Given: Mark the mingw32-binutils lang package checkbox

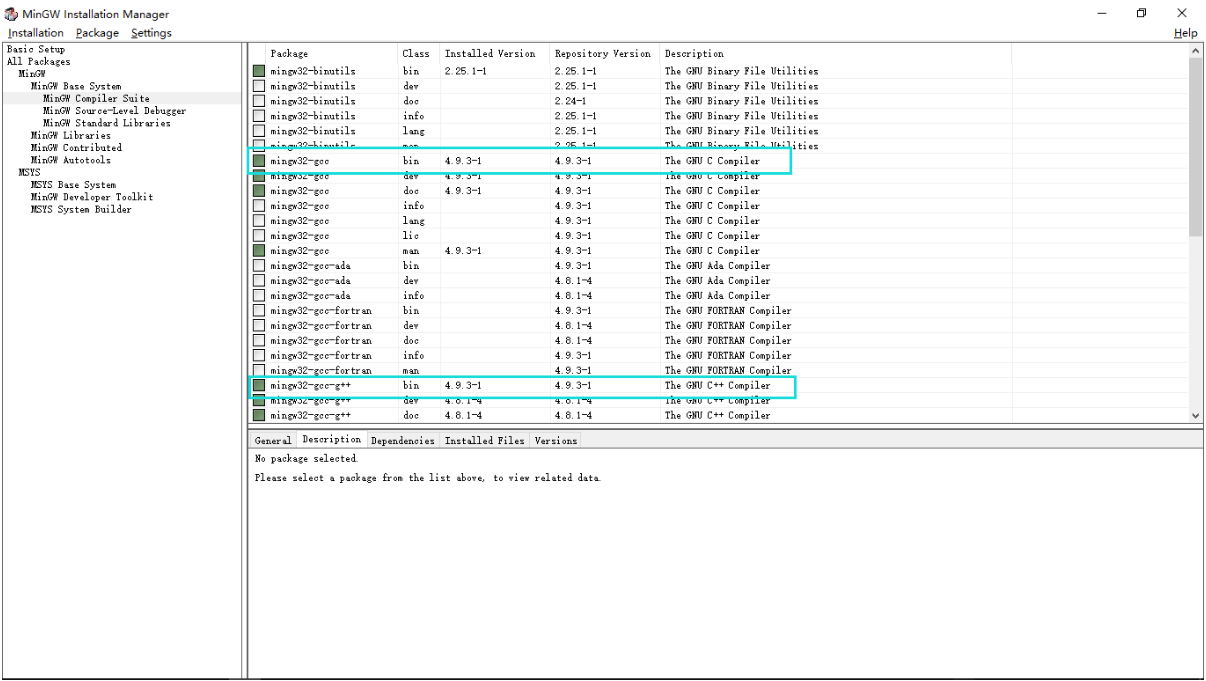Looking at the screenshot, I should tap(259, 131).
